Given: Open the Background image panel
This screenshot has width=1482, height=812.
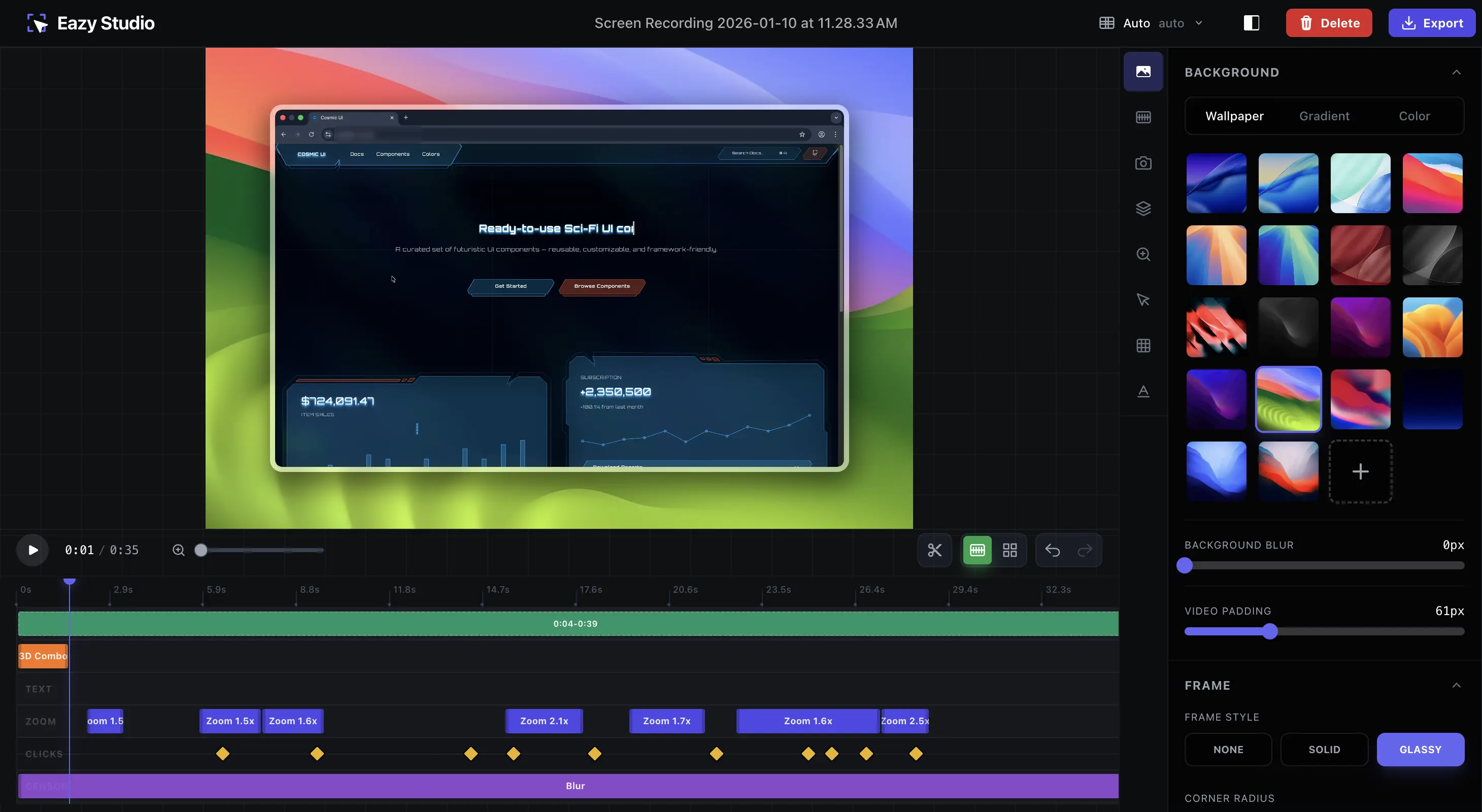Looking at the screenshot, I should click(x=1143, y=72).
